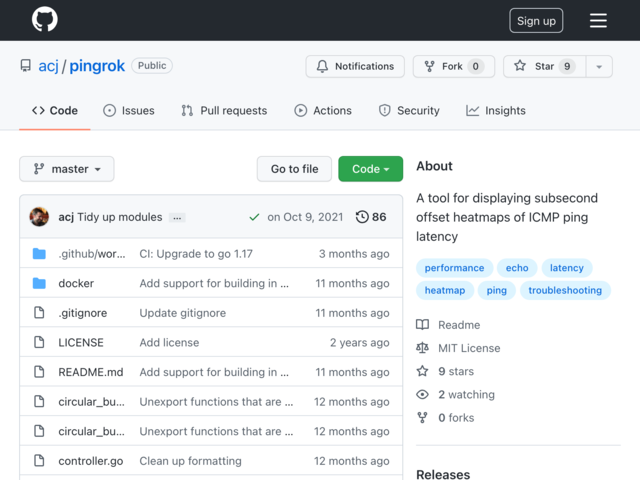The width and height of the screenshot is (640, 480).
Task: Expand the commit message ellipsis
Action: (x=177, y=218)
